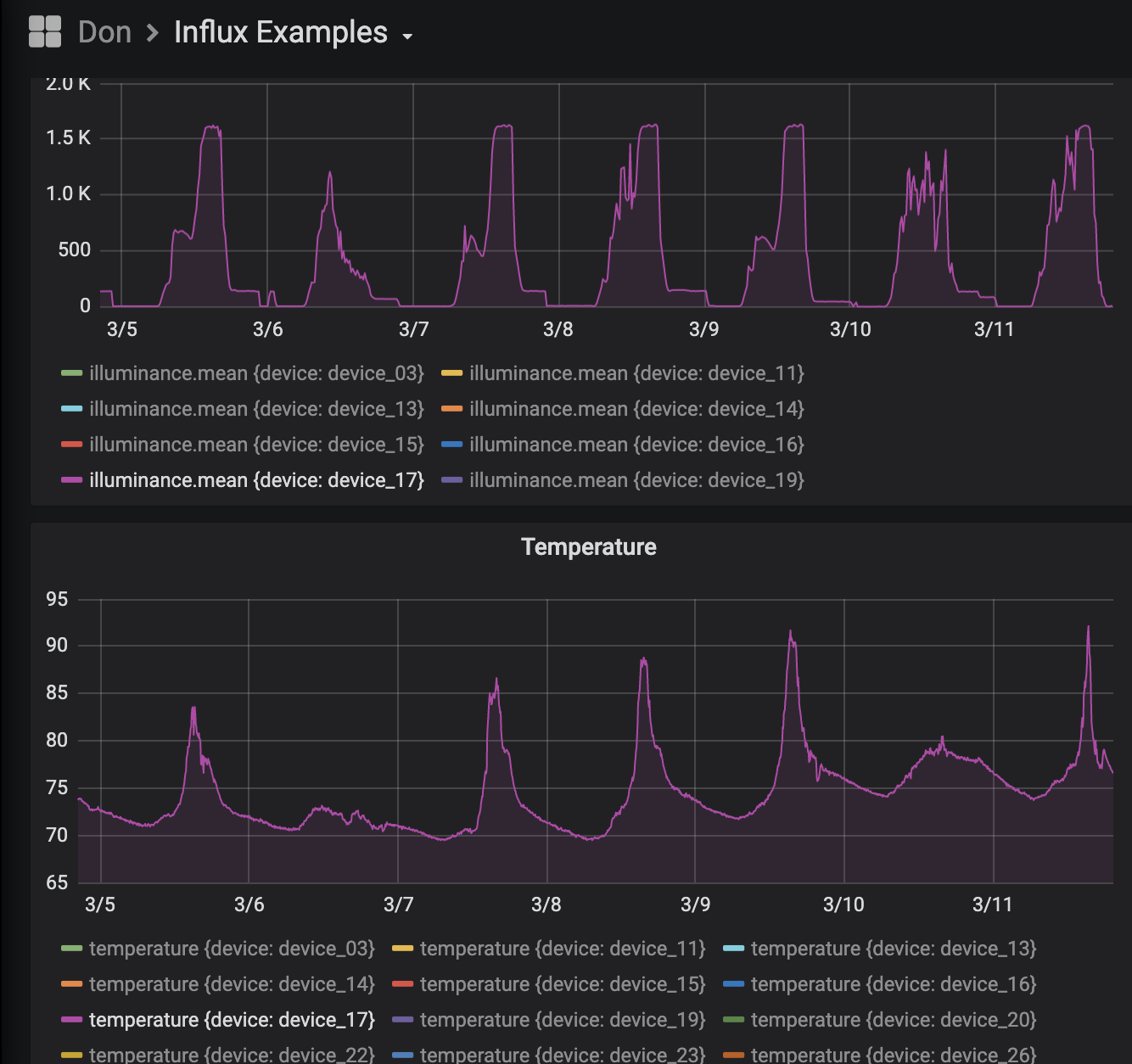Open the Influx Examples dashboard title
Image resolution: width=1132 pixels, height=1064 pixels.
pyautogui.click(x=281, y=32)
